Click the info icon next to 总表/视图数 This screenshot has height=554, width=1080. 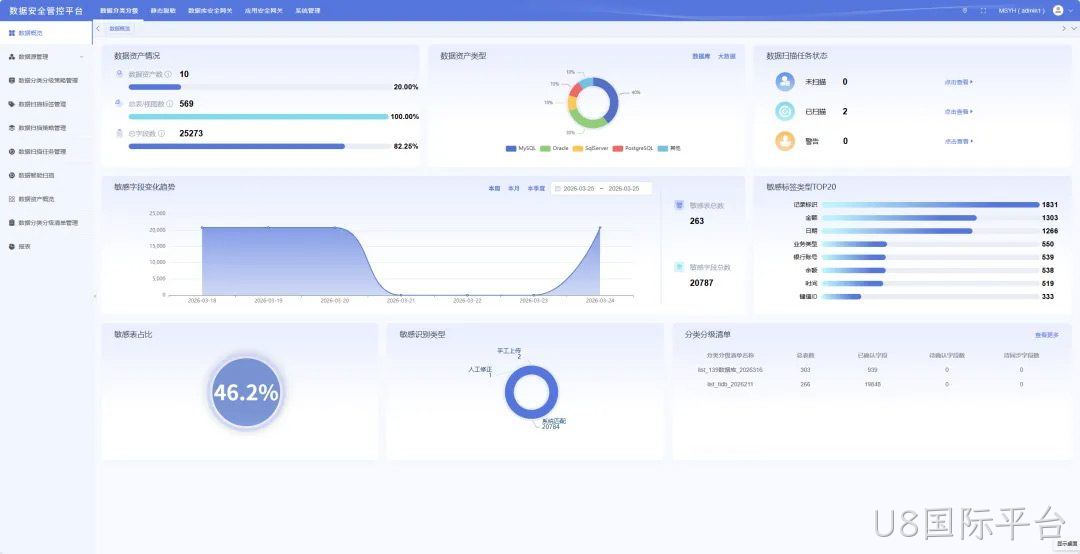170,104
